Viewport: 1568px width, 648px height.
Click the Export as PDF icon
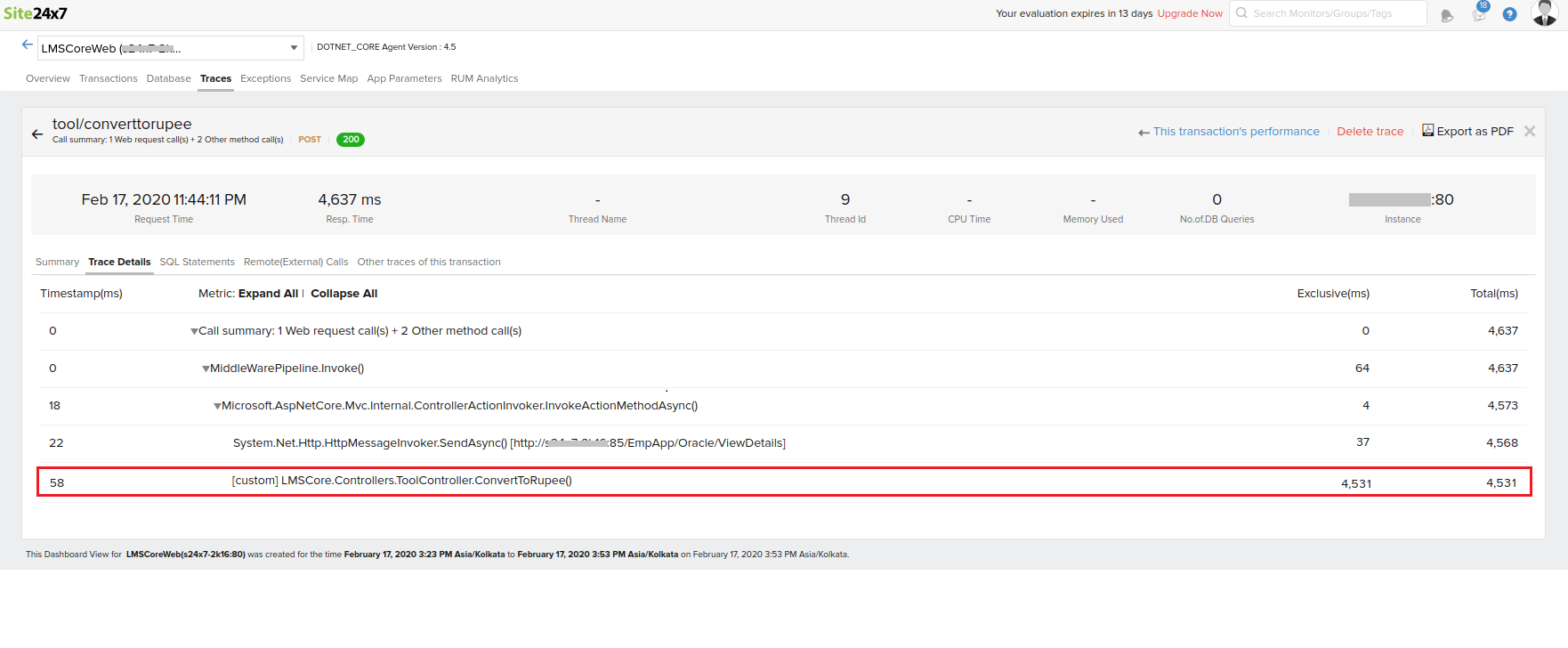click(x=1427, y=131)
